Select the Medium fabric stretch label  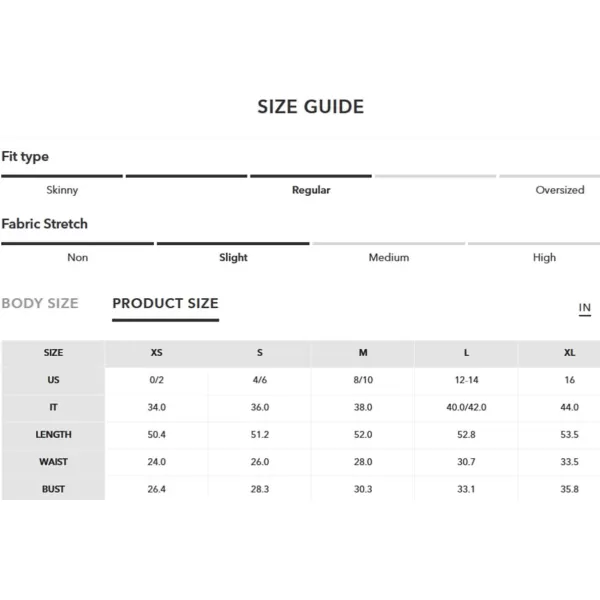point(389,258)
